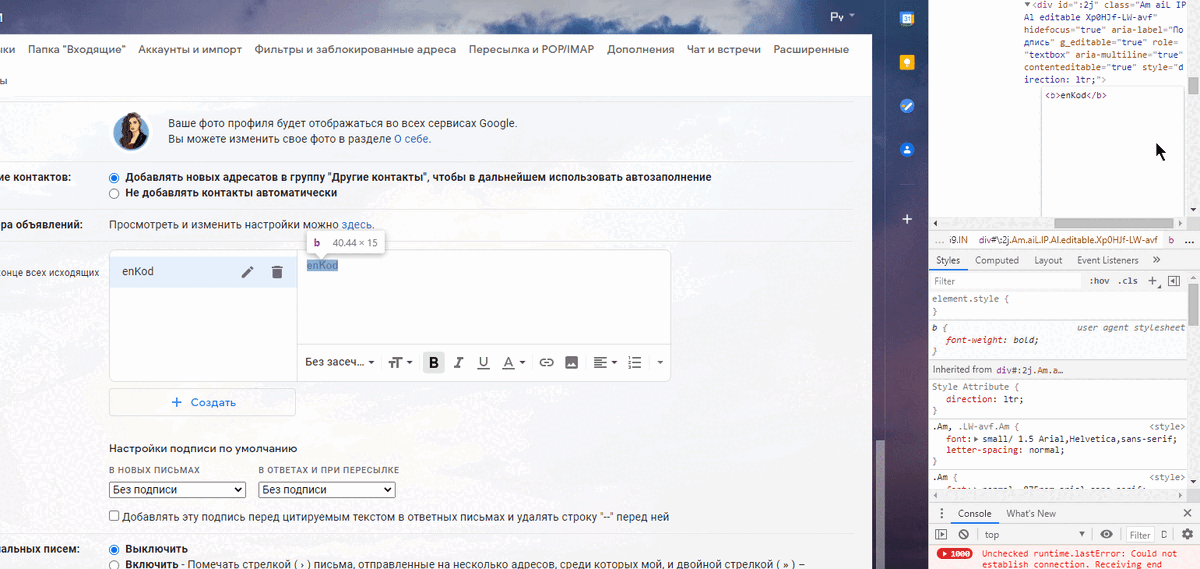
Task: Show the console sidebar in DevTools
Action: pyautogui.click(x=942, y=535)
